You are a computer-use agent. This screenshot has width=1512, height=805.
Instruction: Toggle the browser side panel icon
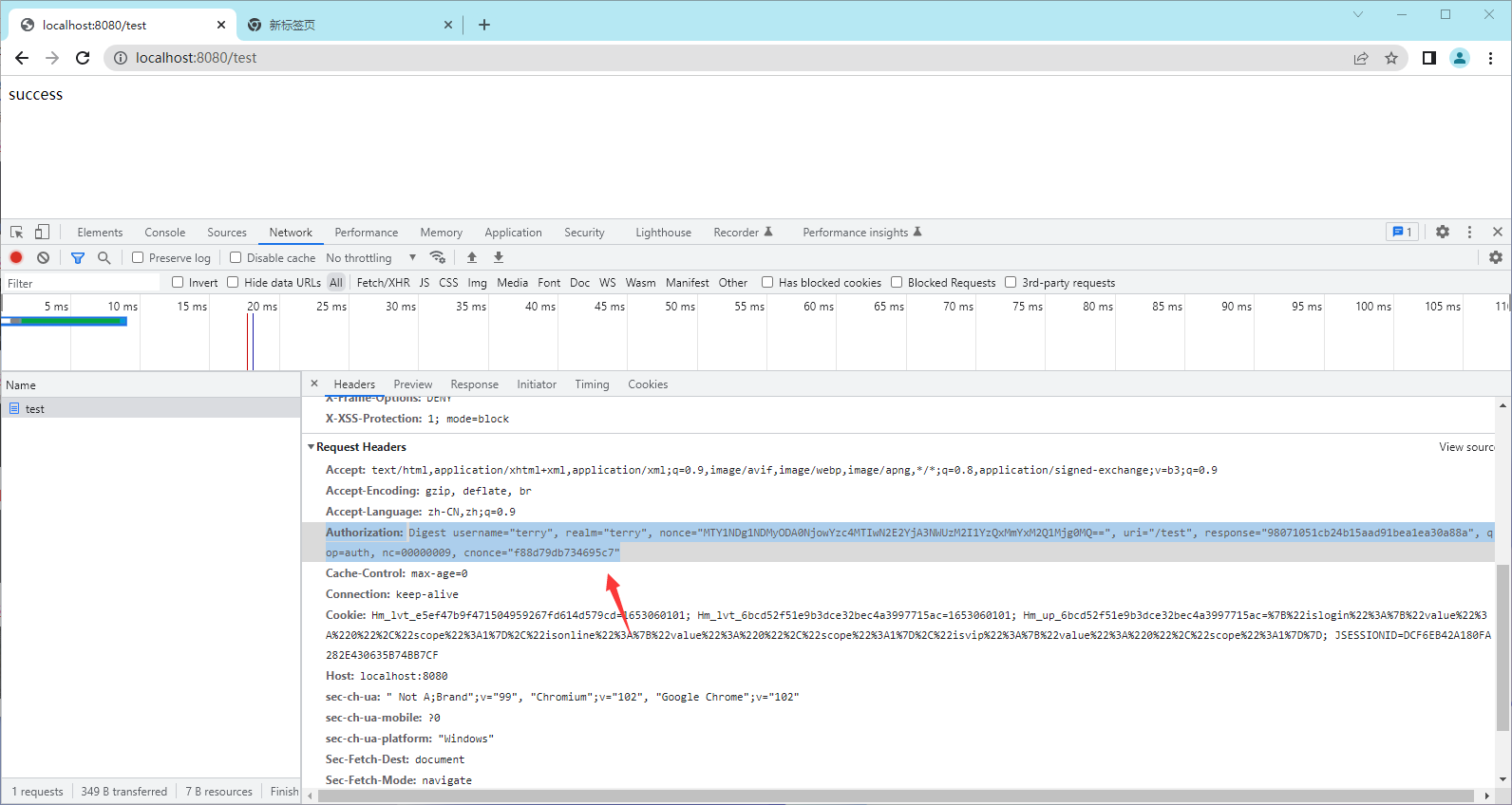(1428, 58)
